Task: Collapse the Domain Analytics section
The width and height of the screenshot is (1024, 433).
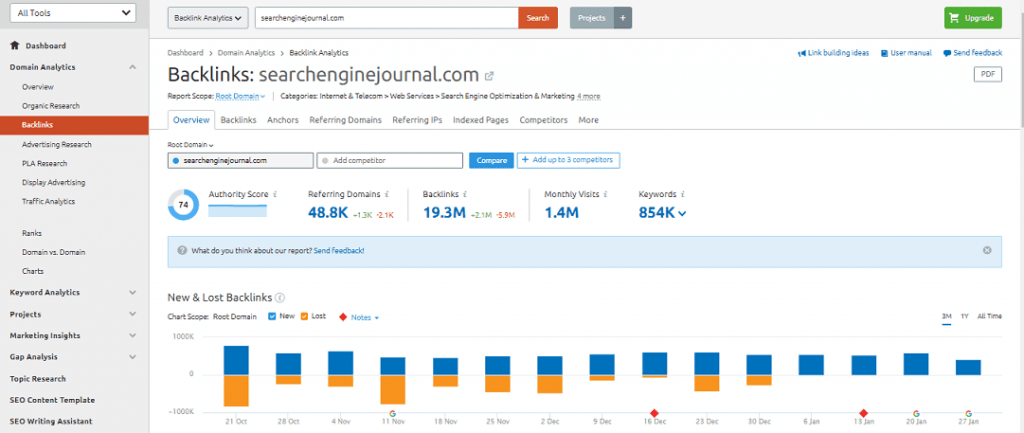Action: (133, 67)
